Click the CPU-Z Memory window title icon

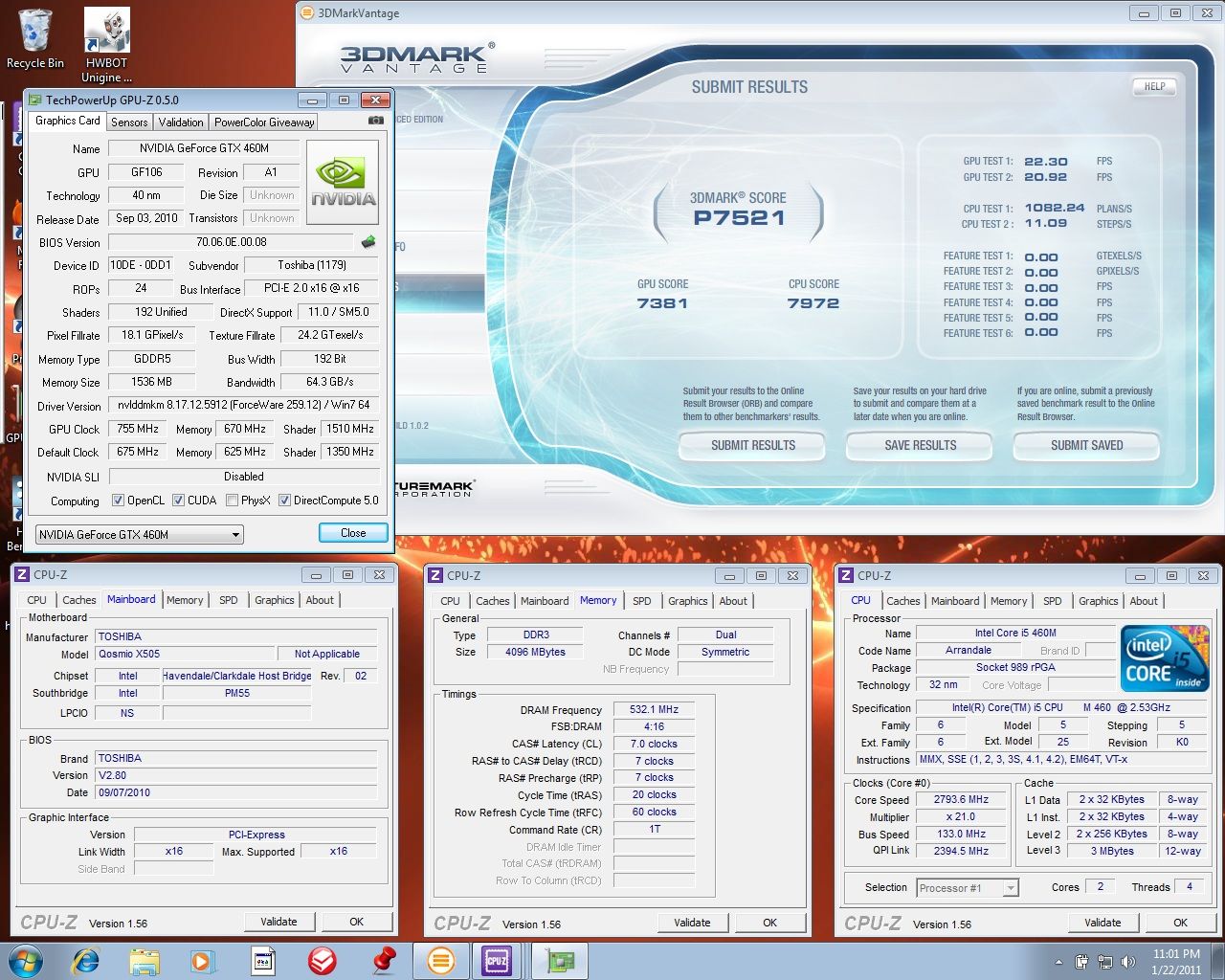click(x=435, y=575)
